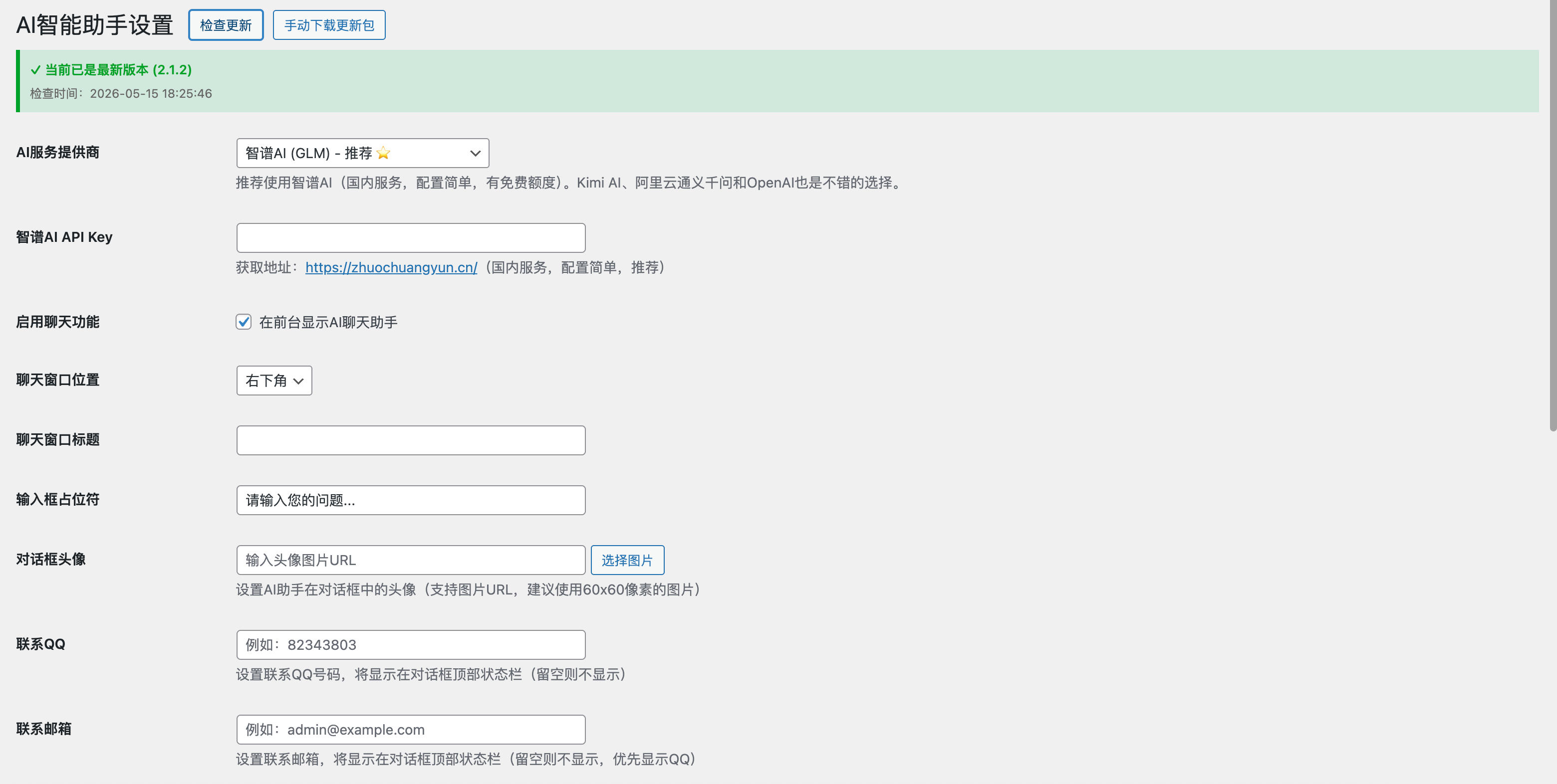Click the 检查更新 button
Viewport: 1557px width, 784px height.
226,25
